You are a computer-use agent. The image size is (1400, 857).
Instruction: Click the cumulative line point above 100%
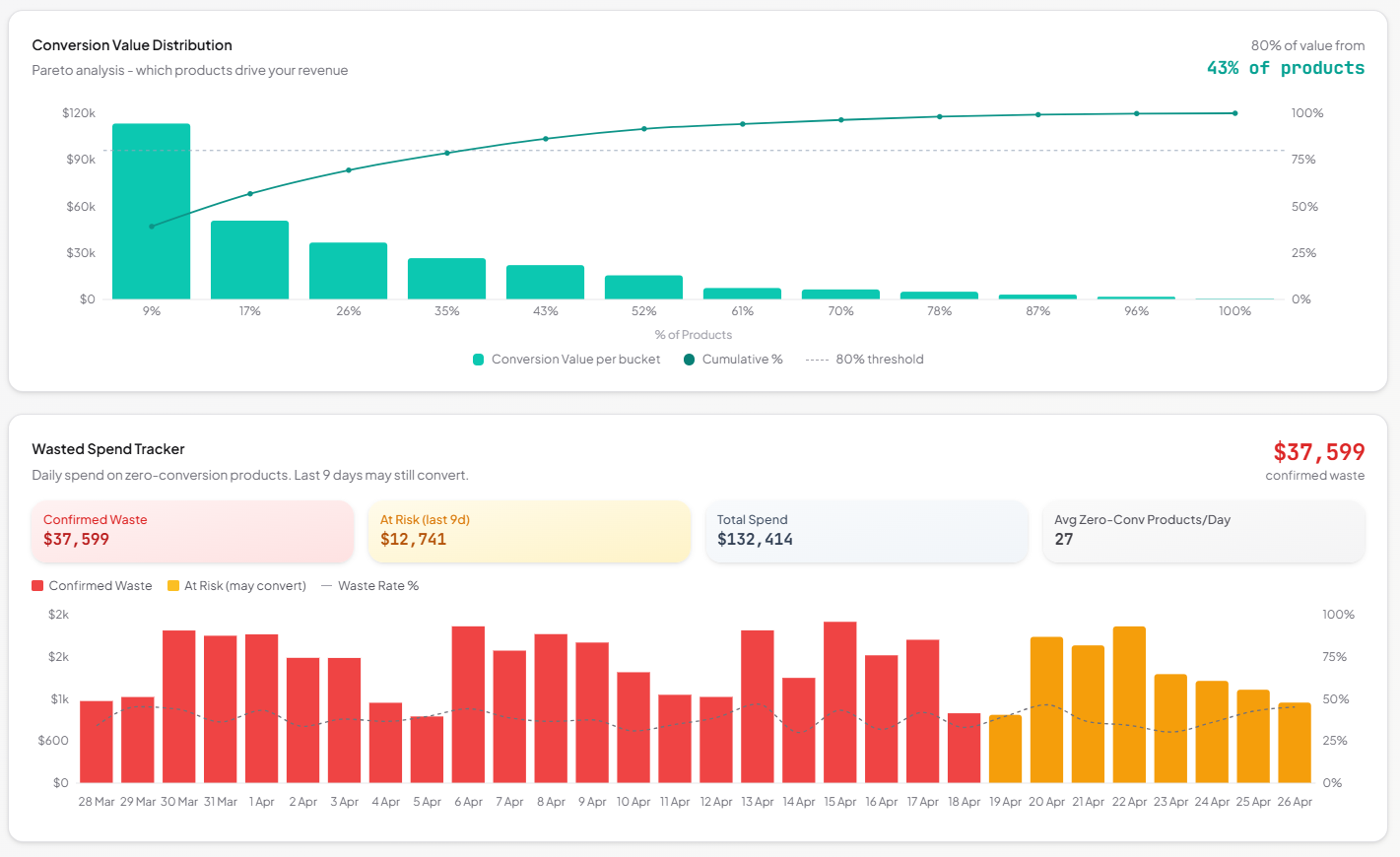click(1233, 113)
